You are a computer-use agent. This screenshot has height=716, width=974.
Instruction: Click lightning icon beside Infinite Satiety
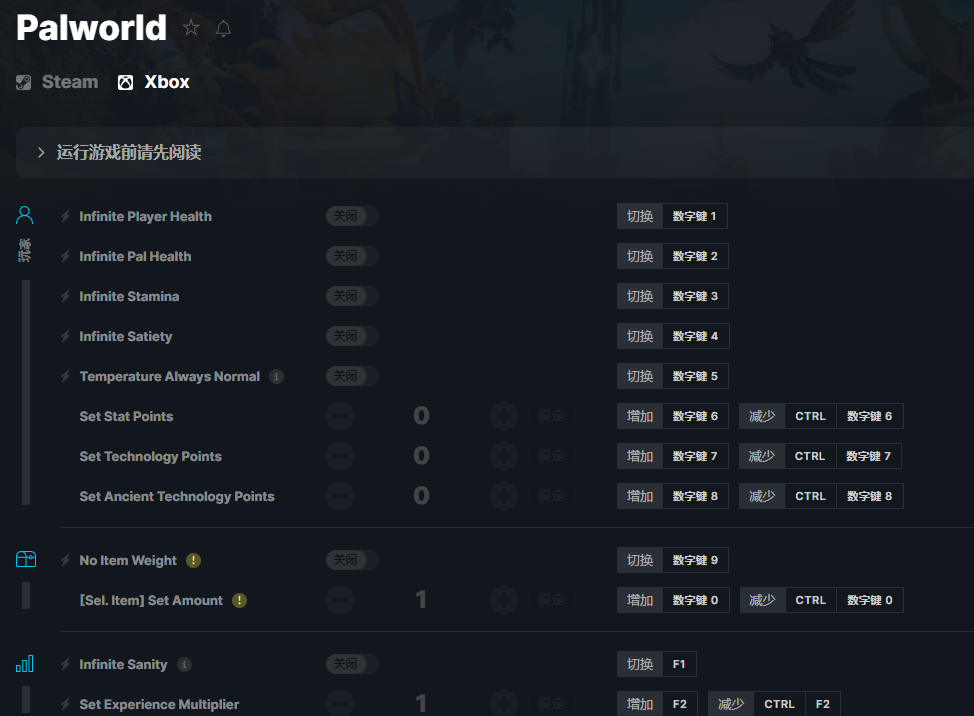(66, 337)
